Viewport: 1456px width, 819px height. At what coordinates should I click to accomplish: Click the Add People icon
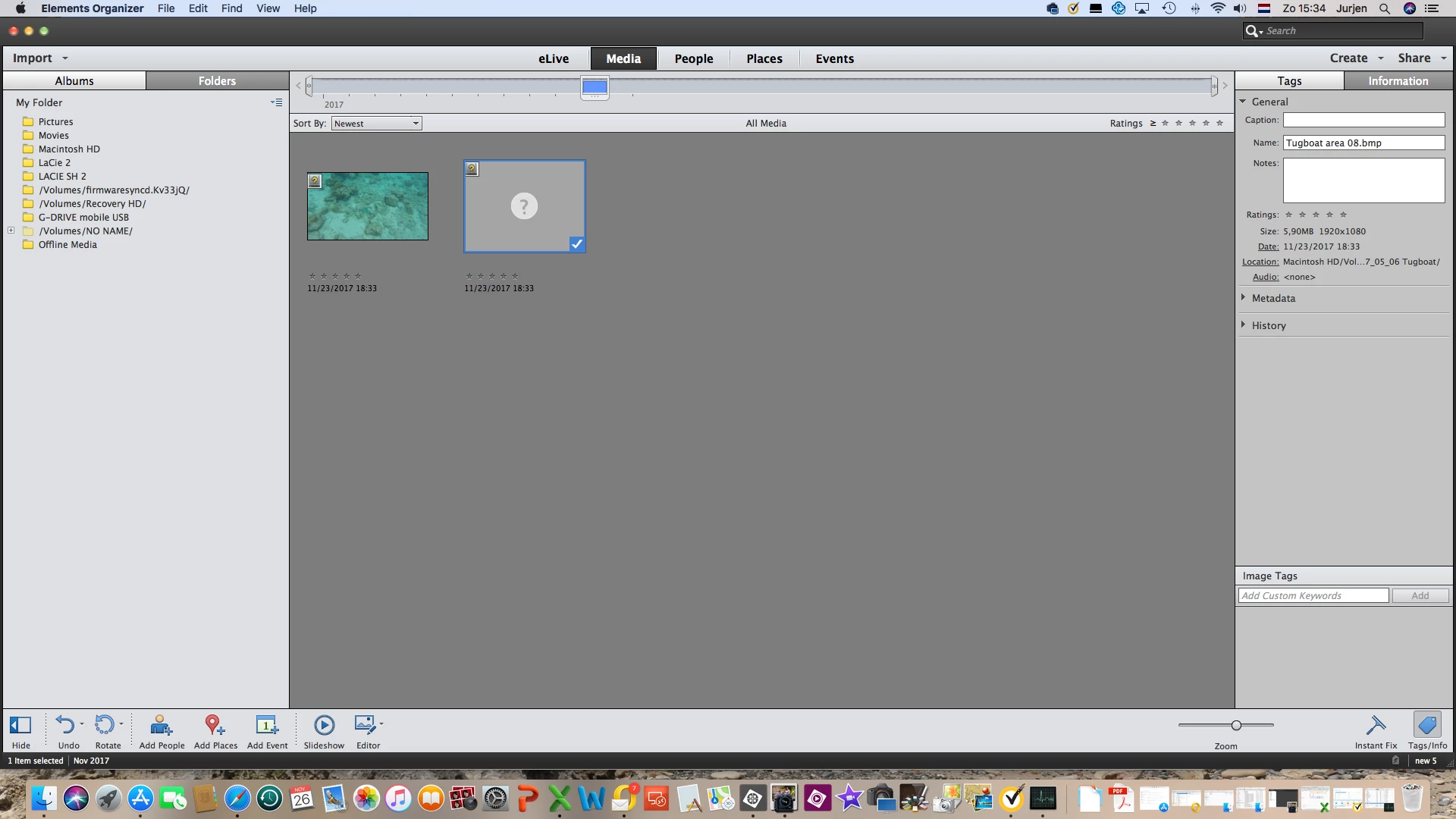tap(161, 726)
